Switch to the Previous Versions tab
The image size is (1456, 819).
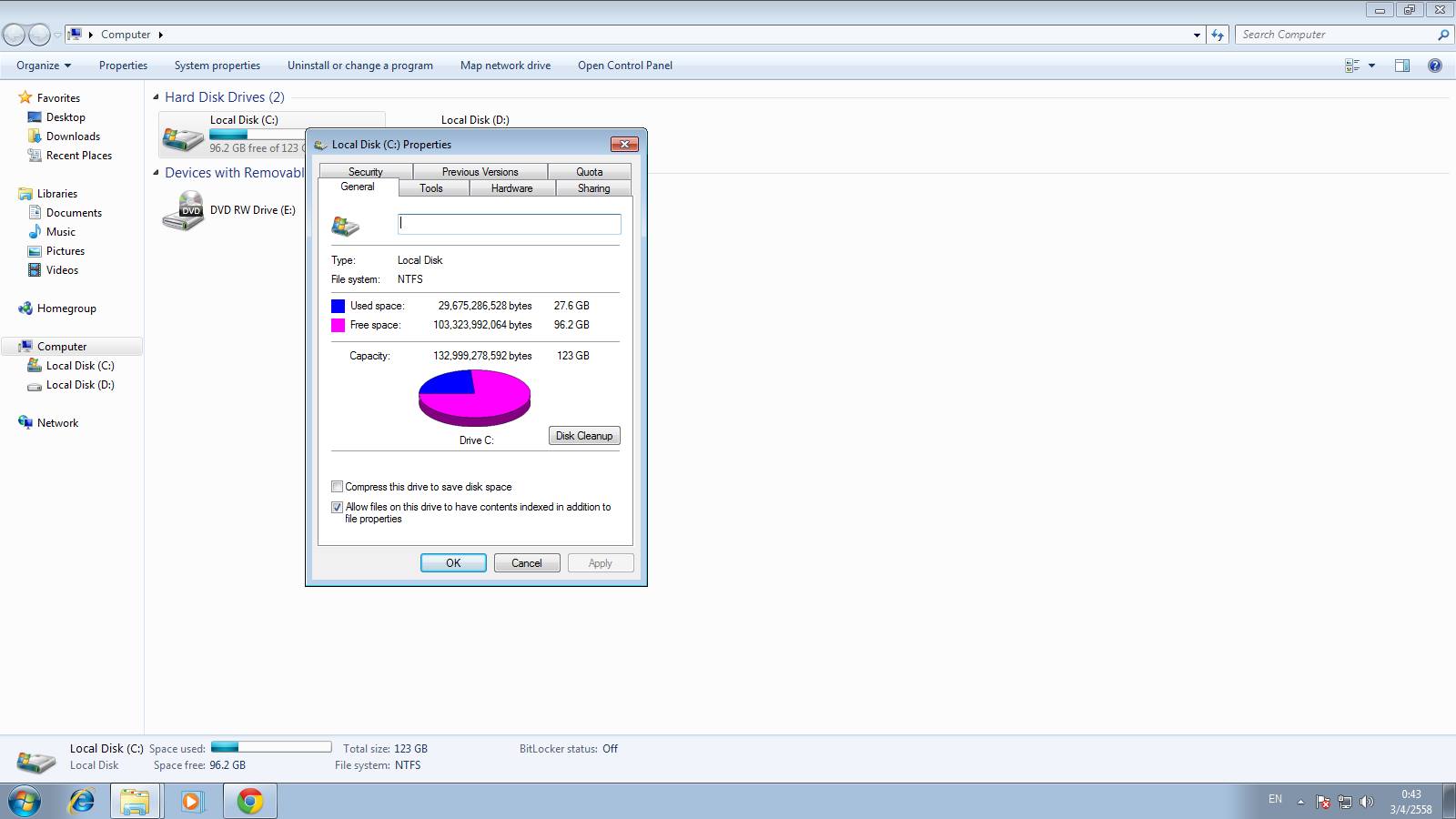pos(480,172)
